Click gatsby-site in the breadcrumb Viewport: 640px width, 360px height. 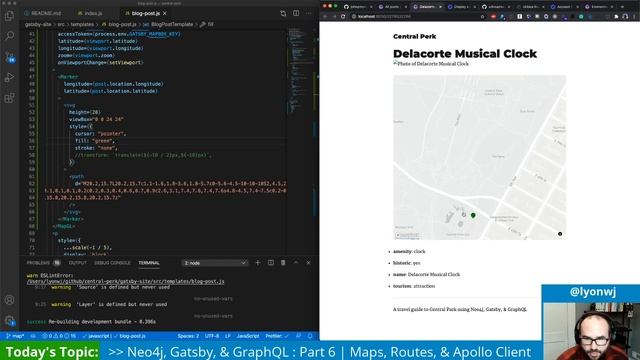pos(38,24)
